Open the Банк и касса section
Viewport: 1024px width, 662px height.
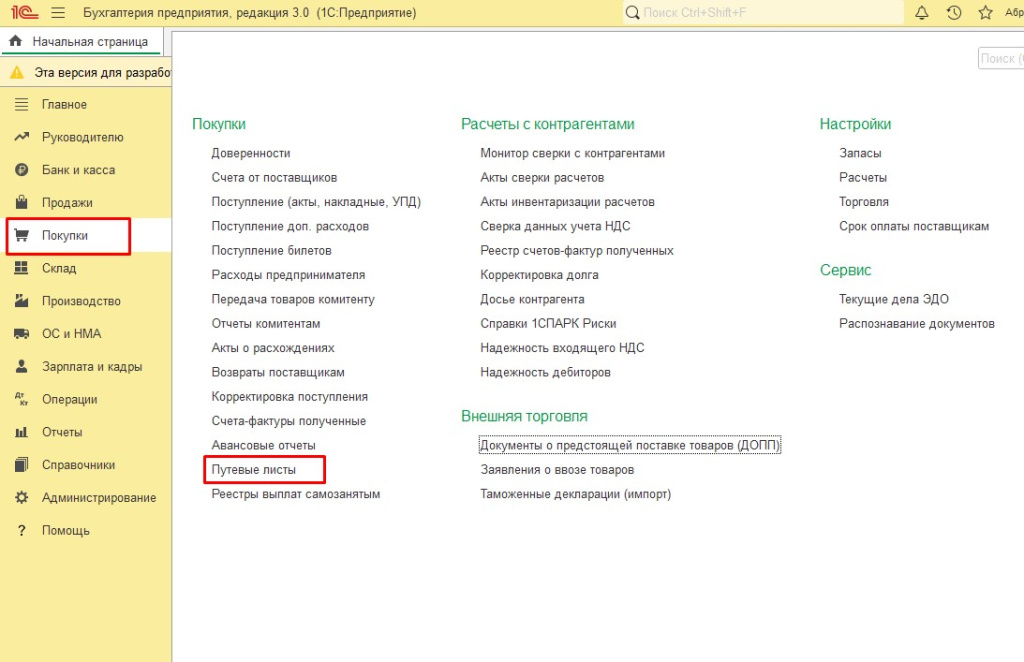(78, 170)
